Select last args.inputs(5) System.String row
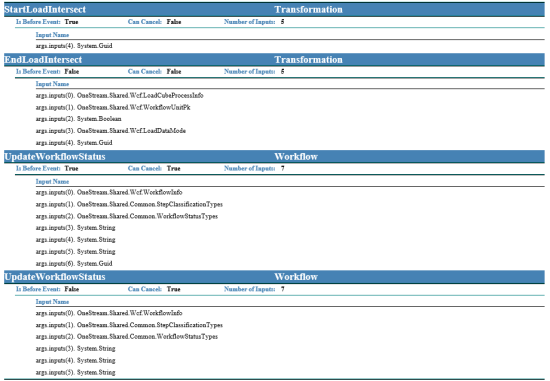 [x=75, y=372]
